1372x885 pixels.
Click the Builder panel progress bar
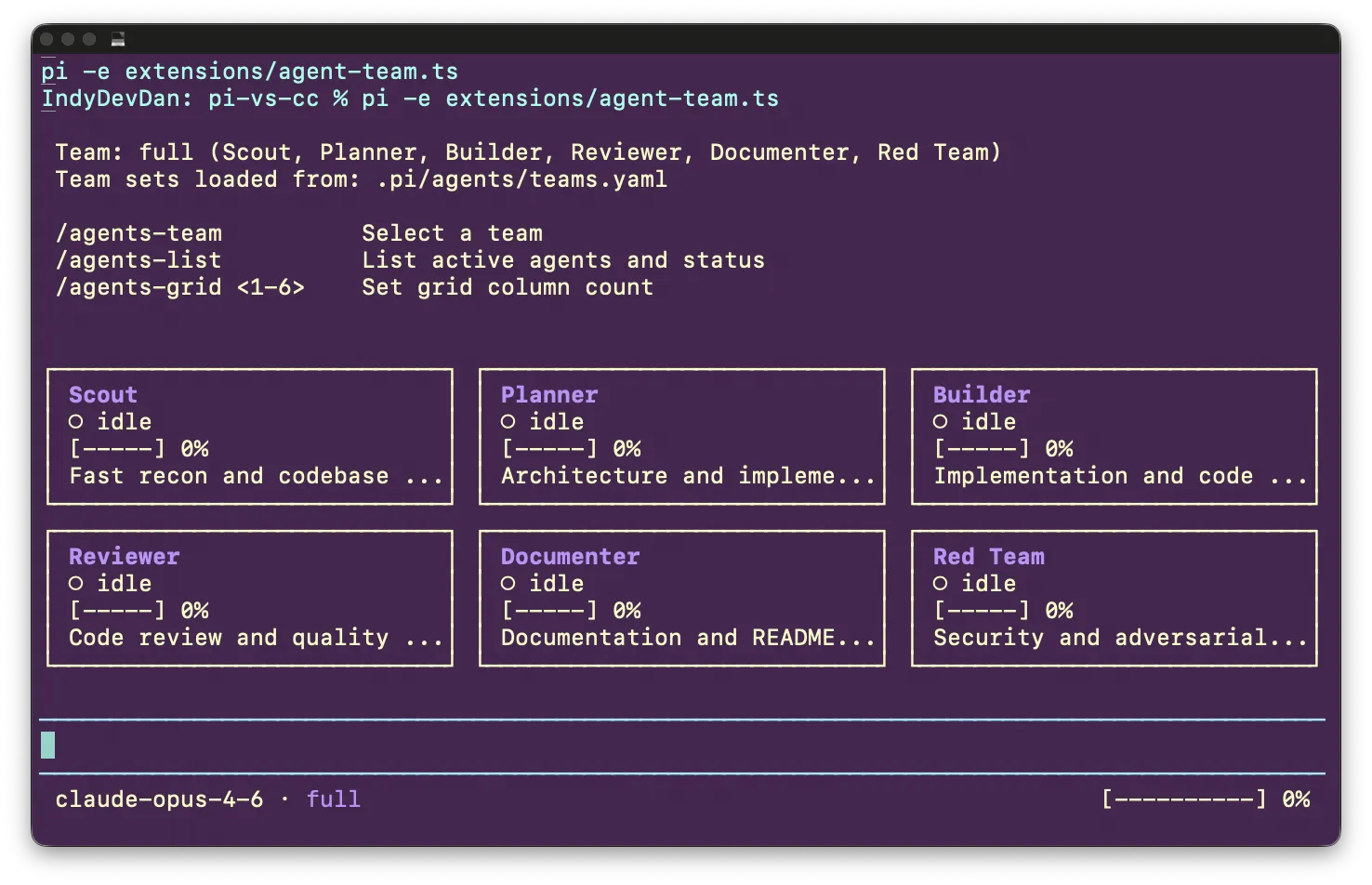[983, 448]
